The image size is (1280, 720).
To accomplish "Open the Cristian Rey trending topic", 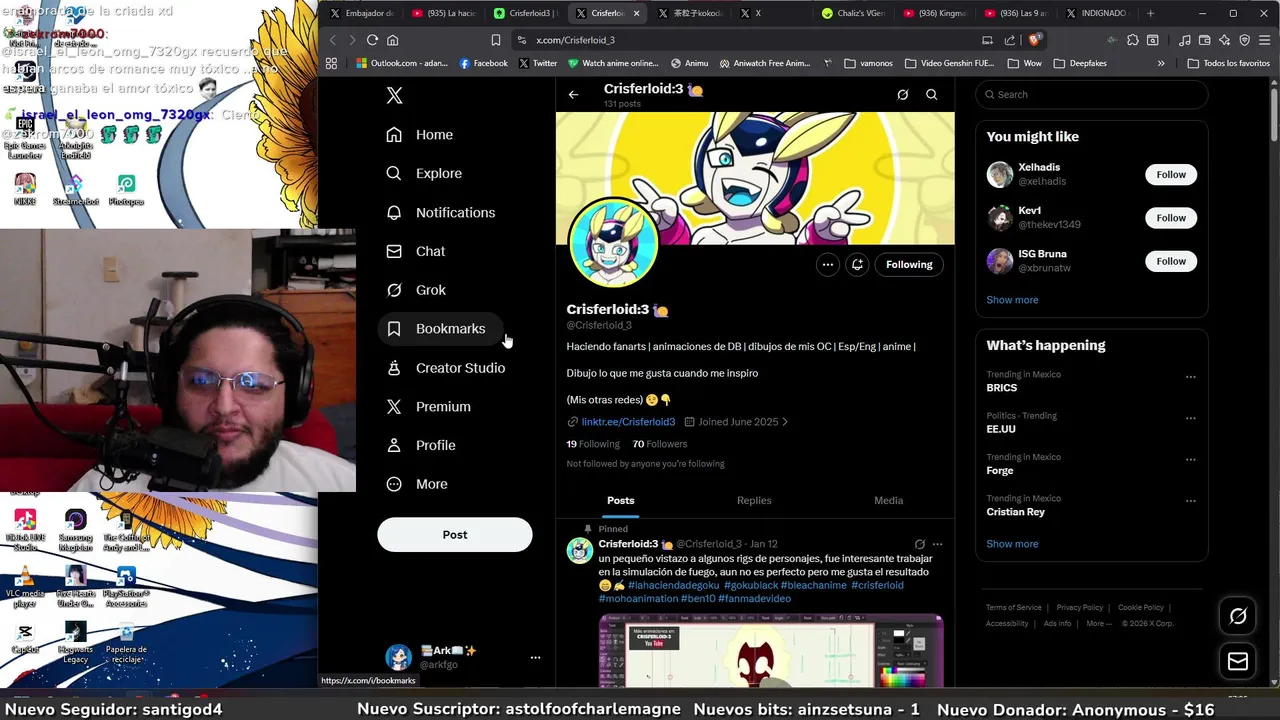I will click(x=1015, y=512).
